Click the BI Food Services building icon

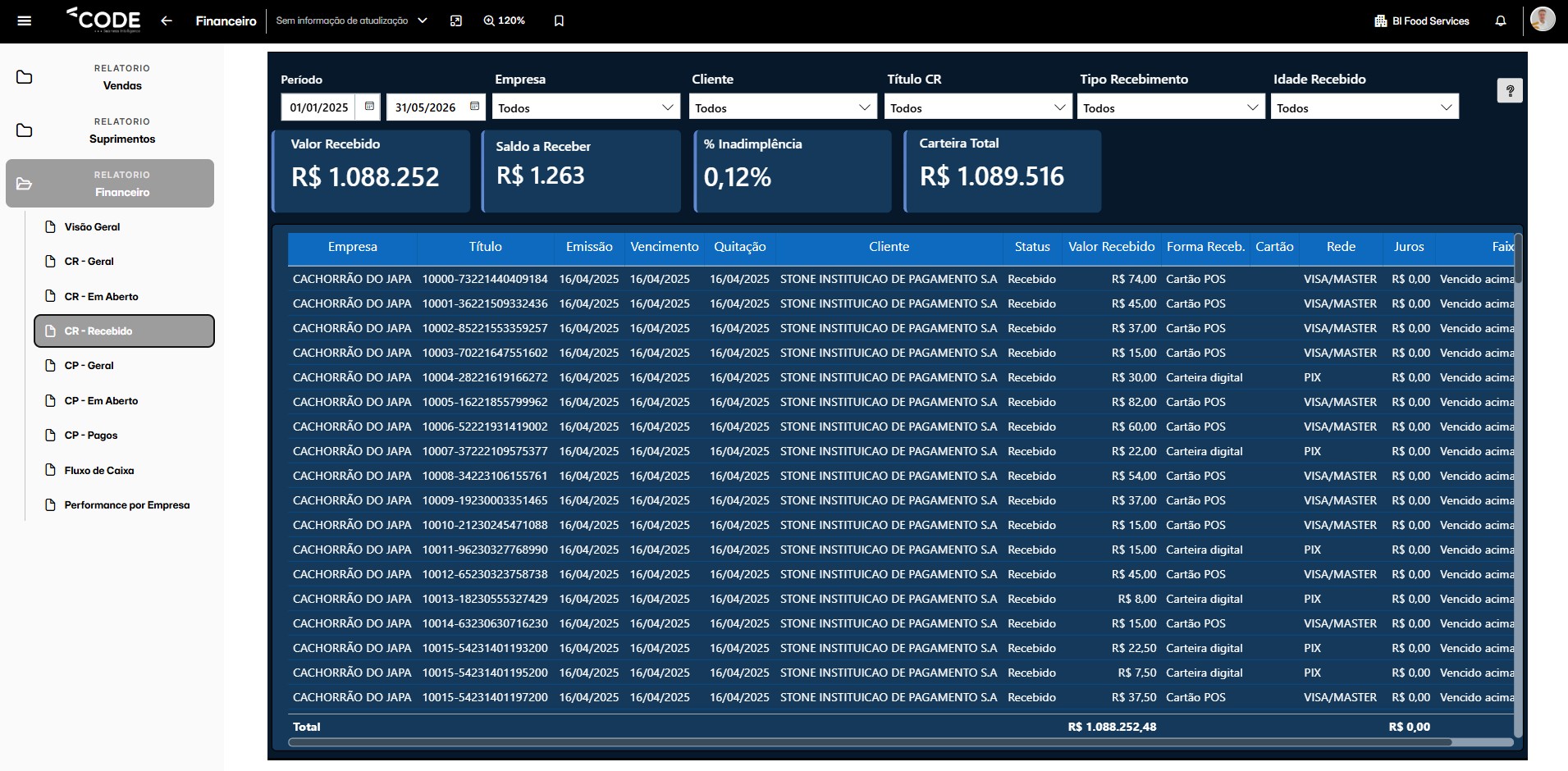(1380, 21)
